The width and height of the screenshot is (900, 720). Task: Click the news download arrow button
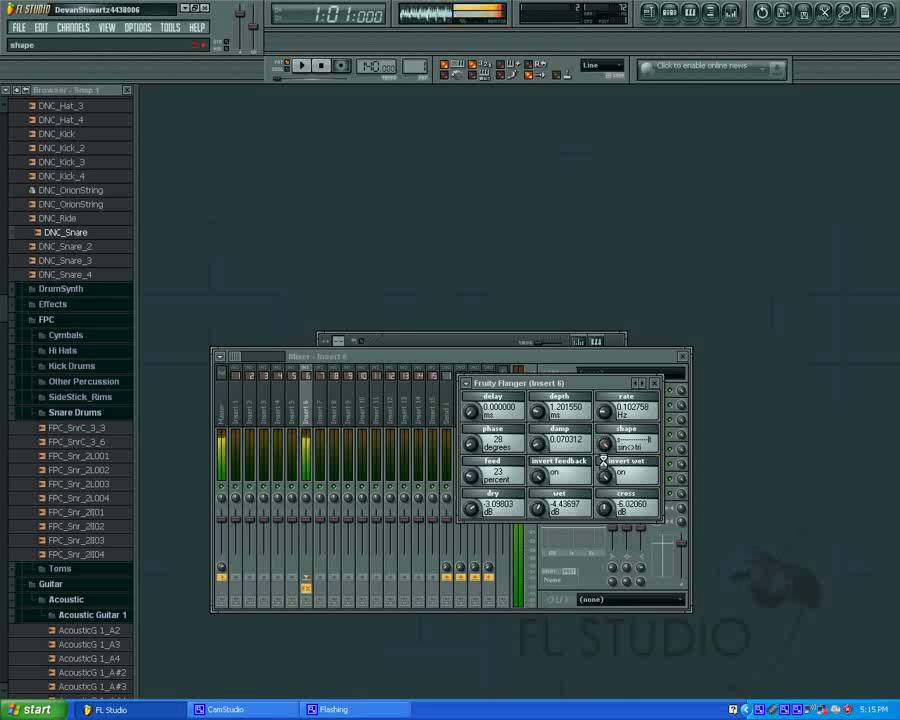(x=777, y=69)
